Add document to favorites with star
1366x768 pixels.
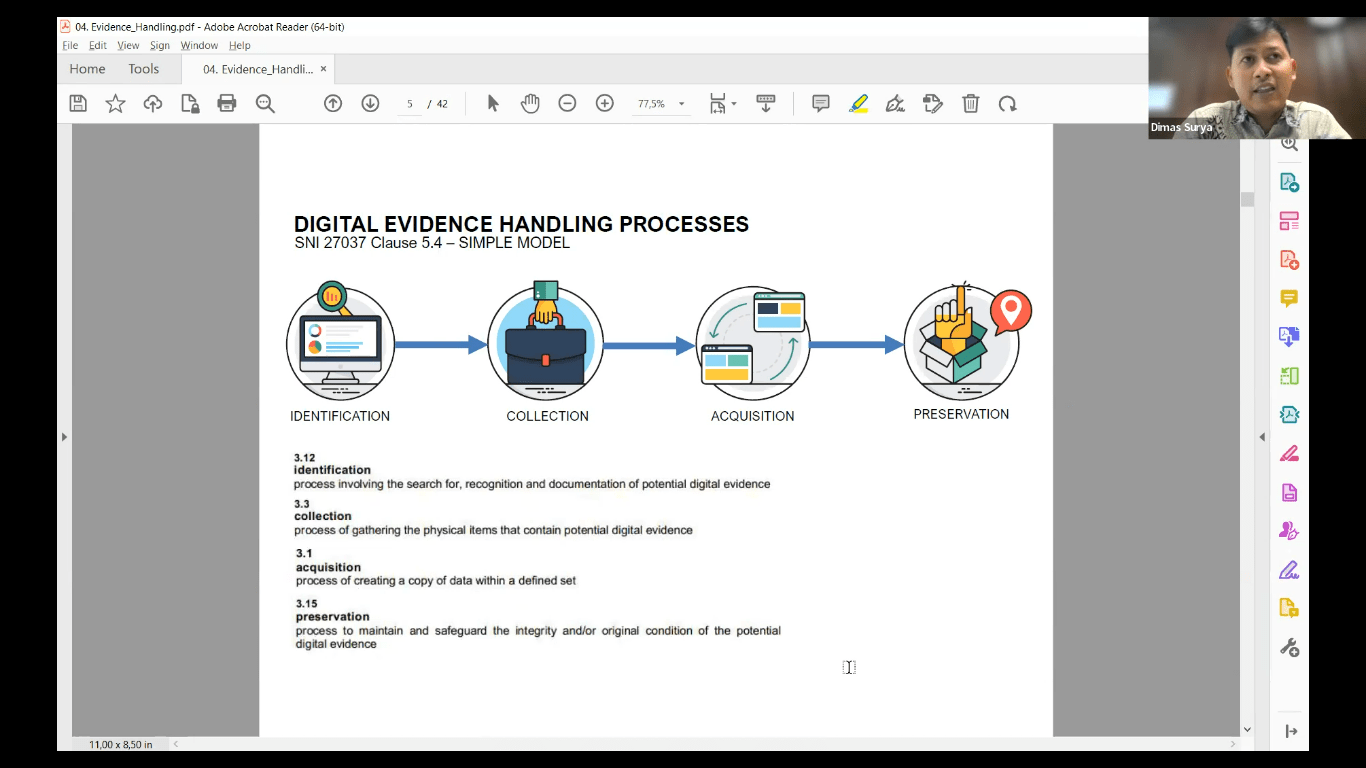point(115,103)
